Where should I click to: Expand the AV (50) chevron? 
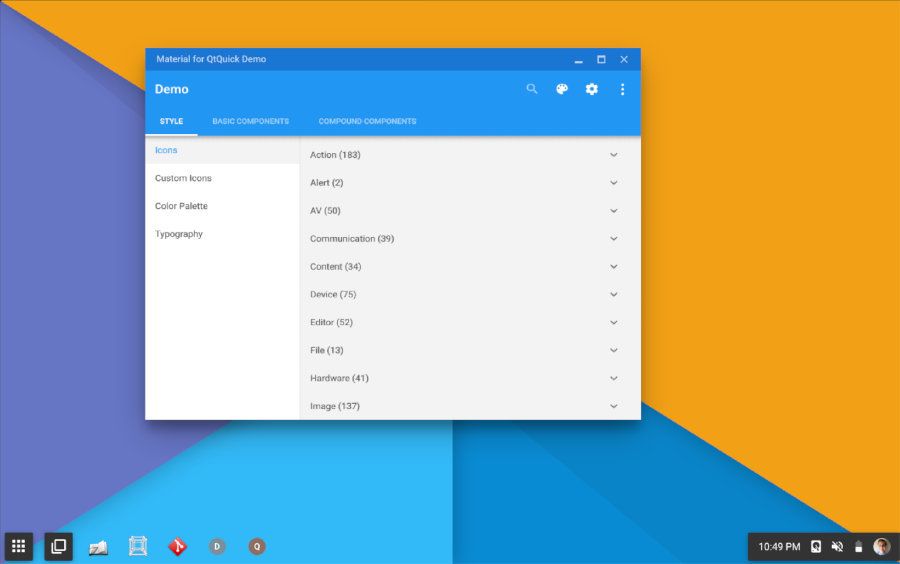614,211
